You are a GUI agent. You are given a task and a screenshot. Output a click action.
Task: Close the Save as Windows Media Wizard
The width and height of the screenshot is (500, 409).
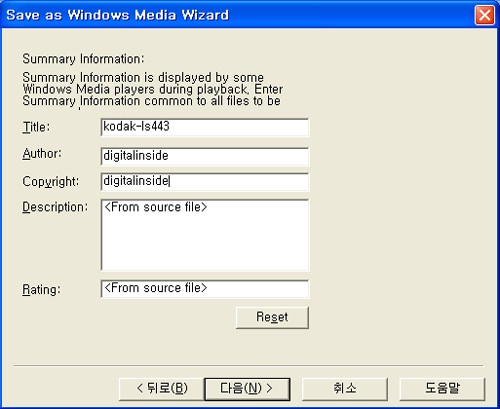point(484,15)
